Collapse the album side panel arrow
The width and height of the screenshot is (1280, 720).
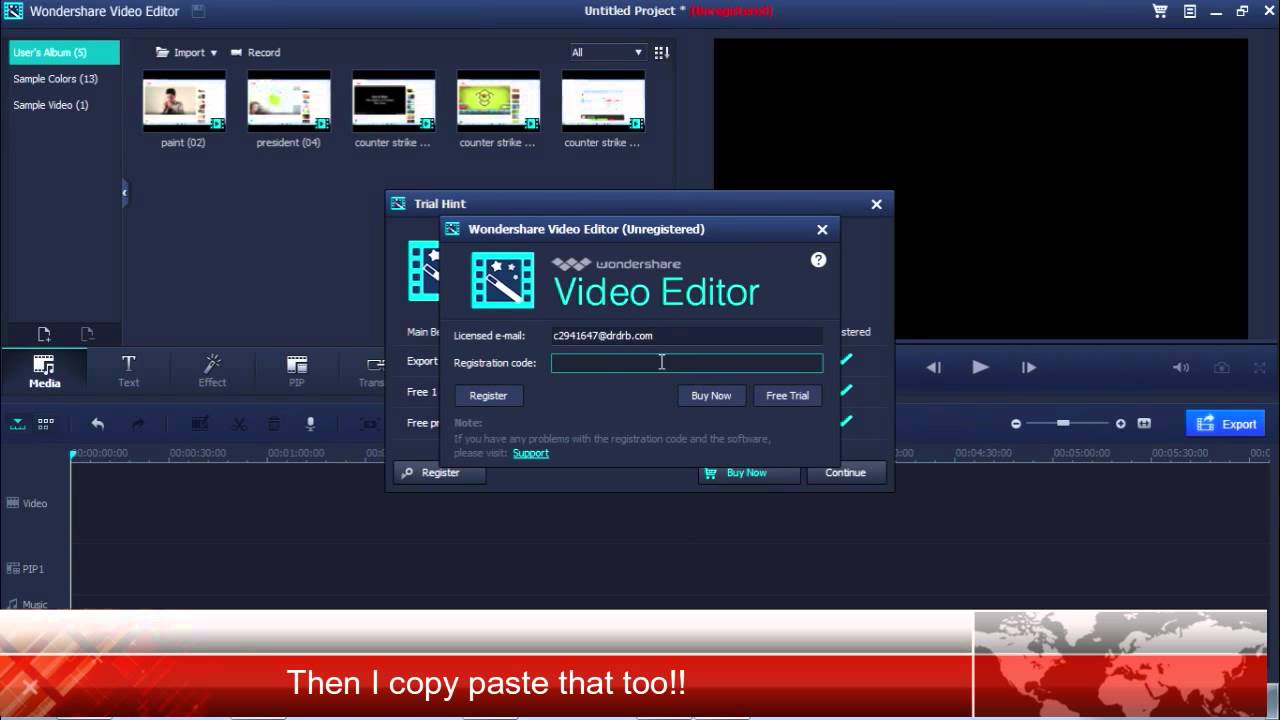click(x=125, y=192)
